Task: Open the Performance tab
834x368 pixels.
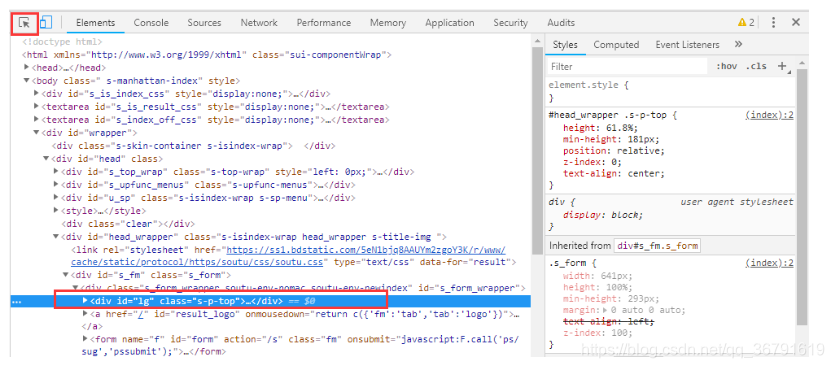Action: pos(324,22)
